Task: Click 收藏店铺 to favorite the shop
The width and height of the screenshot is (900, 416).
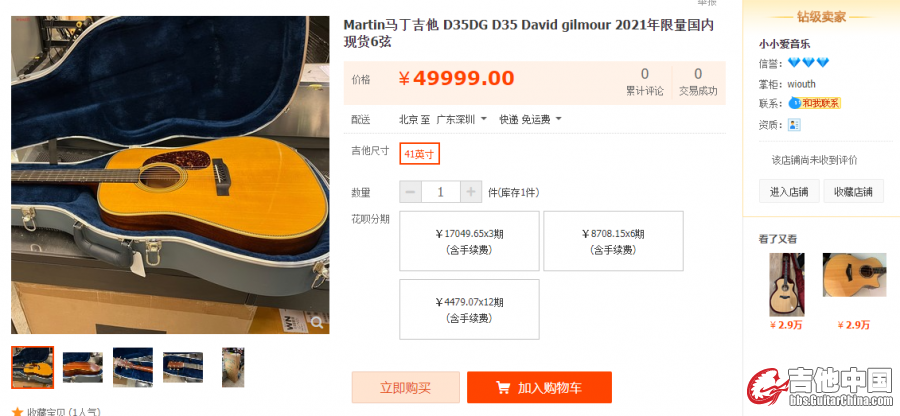Action: point(854,192)
